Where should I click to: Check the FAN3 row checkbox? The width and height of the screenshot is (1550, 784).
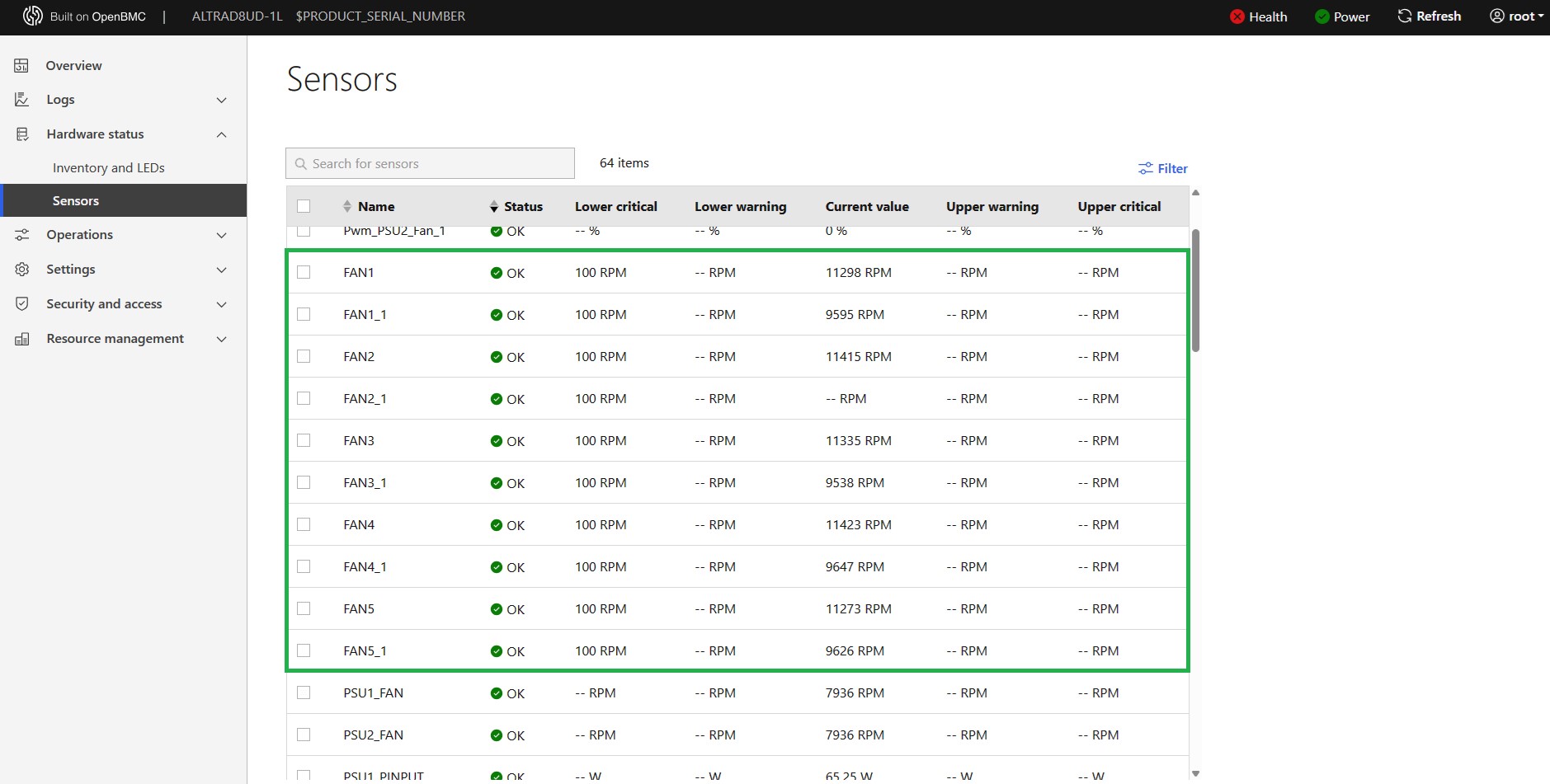click(x=304, y=440)
